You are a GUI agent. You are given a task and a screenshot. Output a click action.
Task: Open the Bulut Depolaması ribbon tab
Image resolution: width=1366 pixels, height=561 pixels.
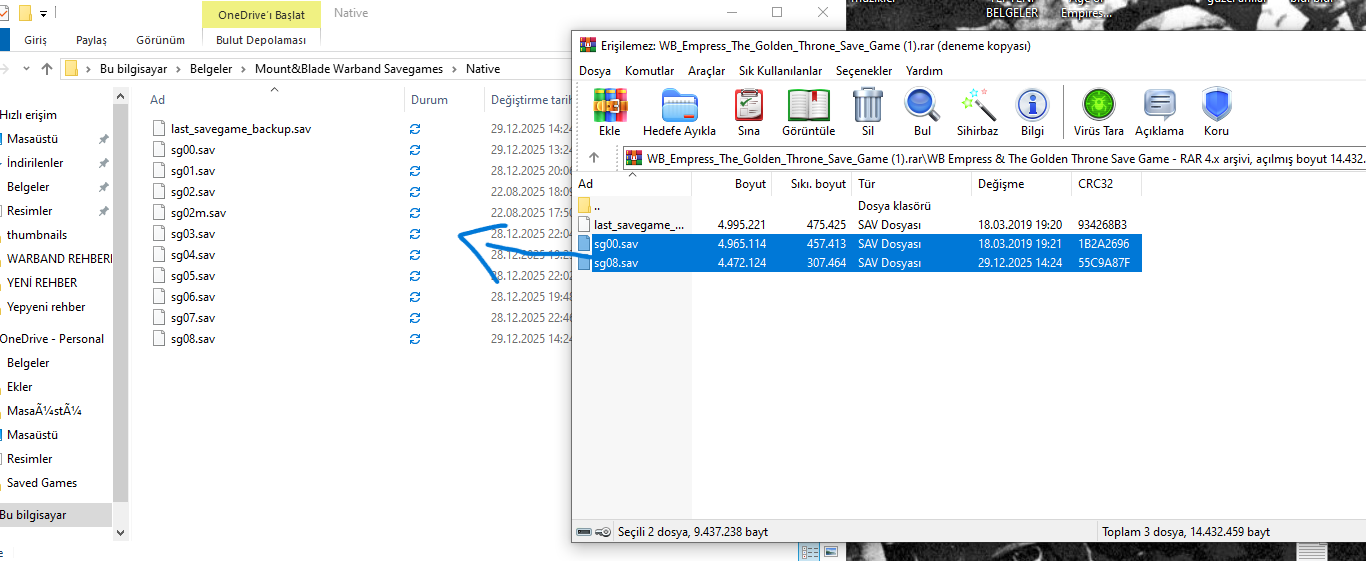coord(261,40)
